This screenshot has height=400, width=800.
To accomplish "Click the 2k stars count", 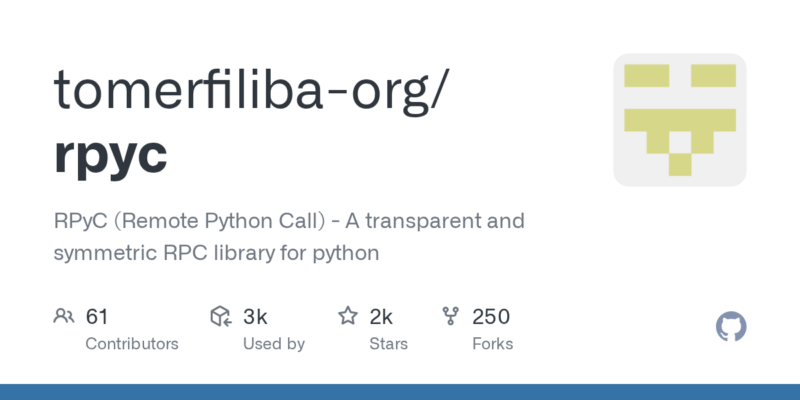I will click(381, 317).
